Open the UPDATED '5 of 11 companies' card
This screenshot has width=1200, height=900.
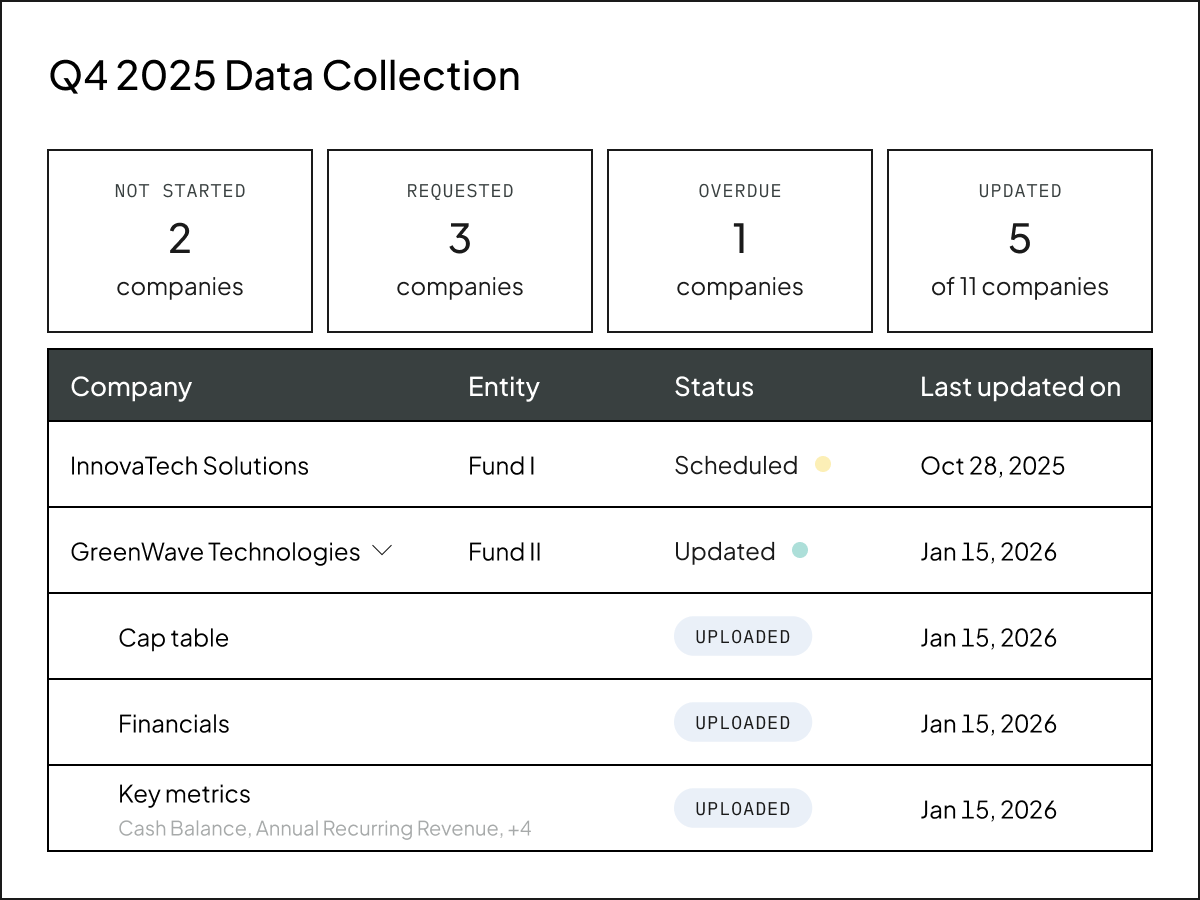coord(1020,240)
